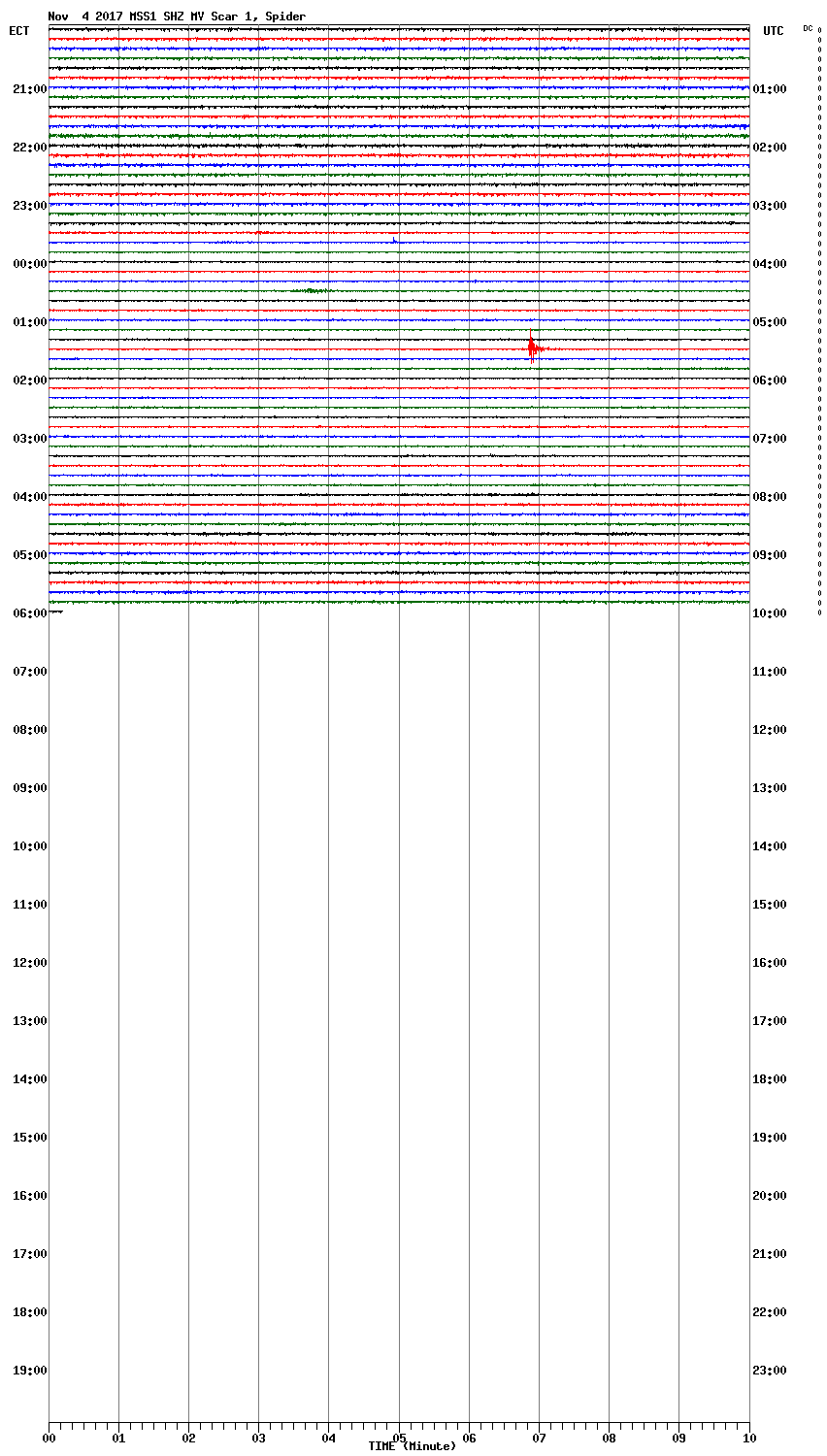The image size is (827, 1456).
Task: Click the 14:00 label on the UTC axis
Action: click(770, 846)
